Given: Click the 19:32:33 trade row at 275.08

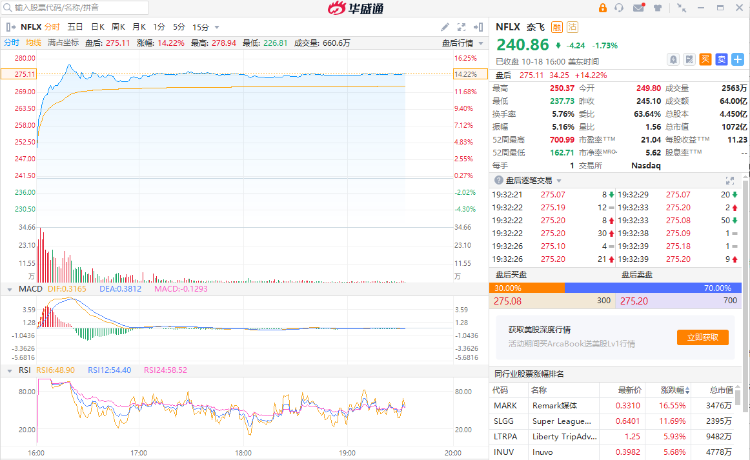Looking at the screenshot, I should coord(678,220).
